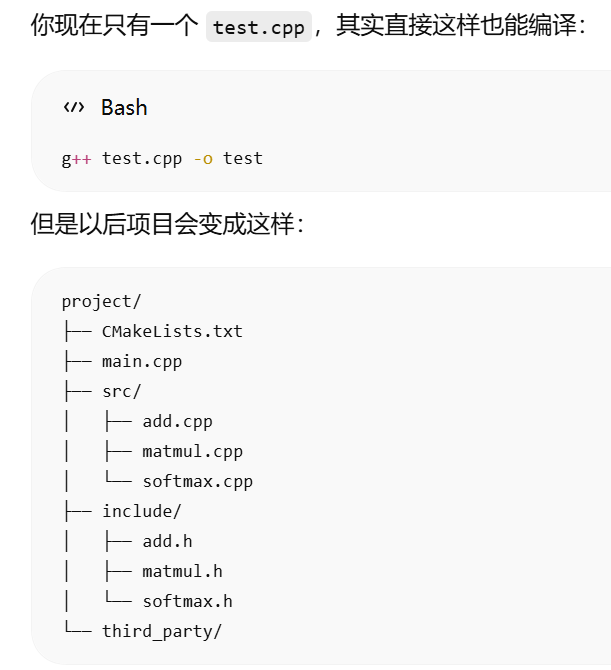Click the code icon beside Bash

[x=74, y=107]
